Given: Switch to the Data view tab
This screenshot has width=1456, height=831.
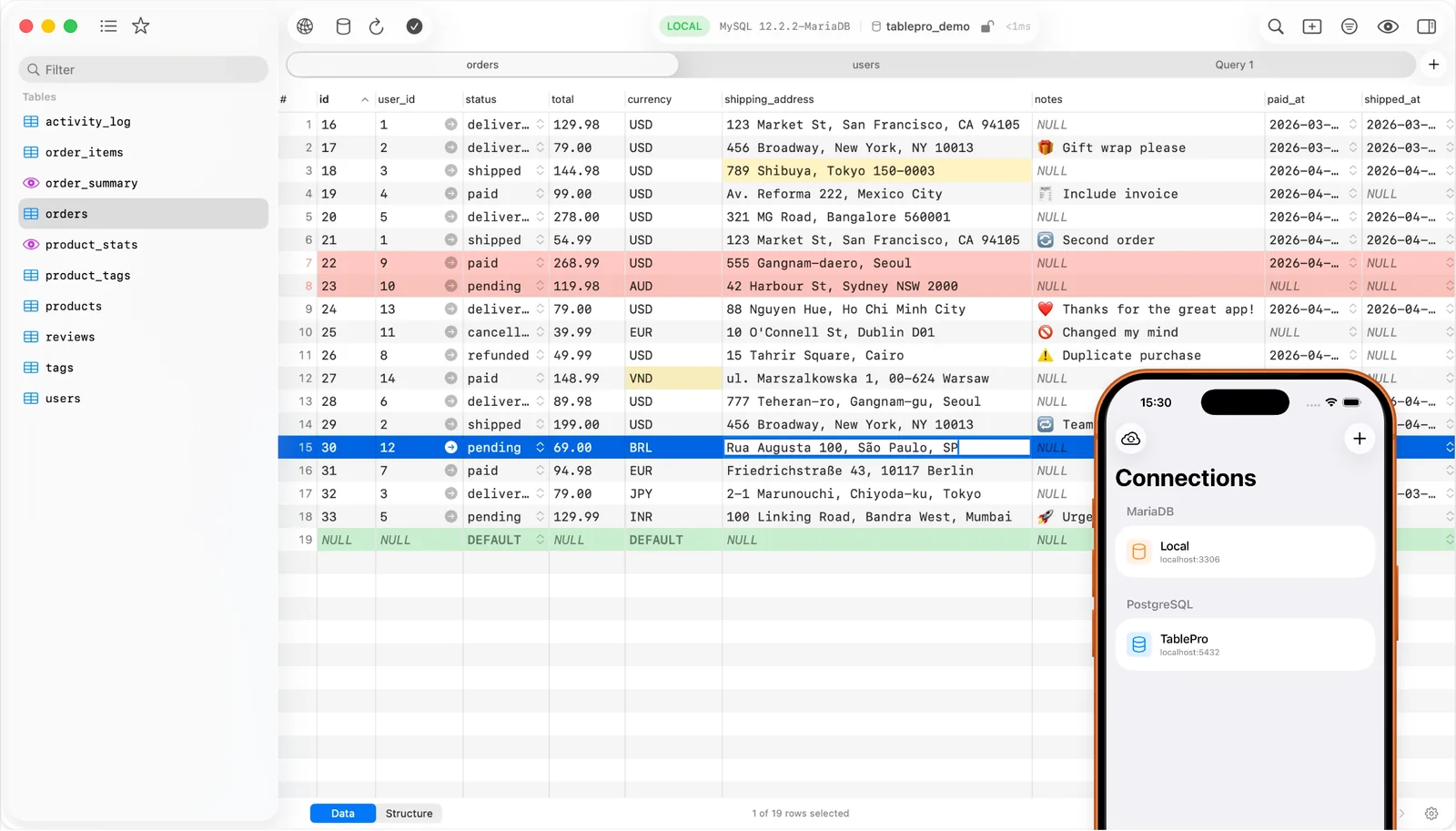Looking at the screenshot, I should 343,814.
